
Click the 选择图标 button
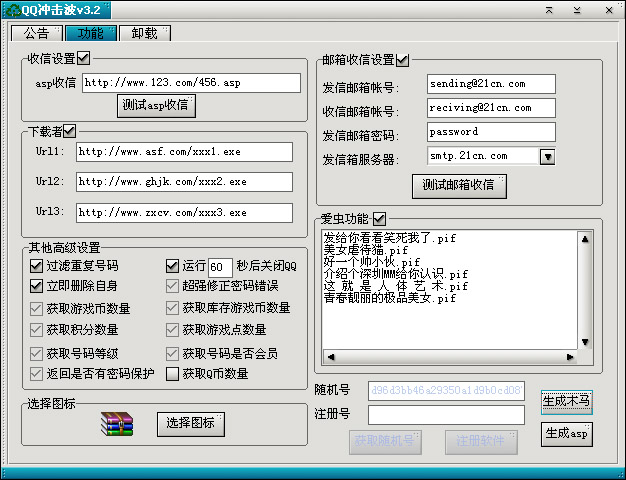point(191,424)
